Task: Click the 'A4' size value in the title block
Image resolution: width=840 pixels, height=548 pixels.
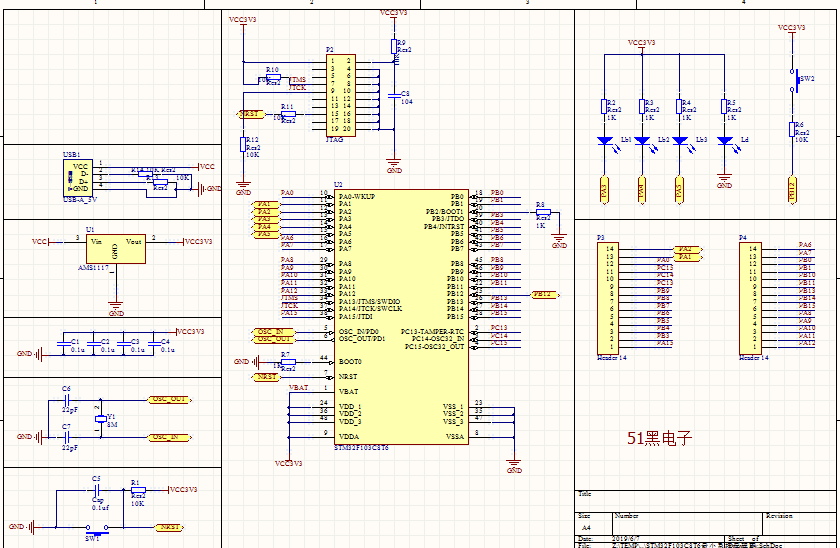Action: [586, 528]
